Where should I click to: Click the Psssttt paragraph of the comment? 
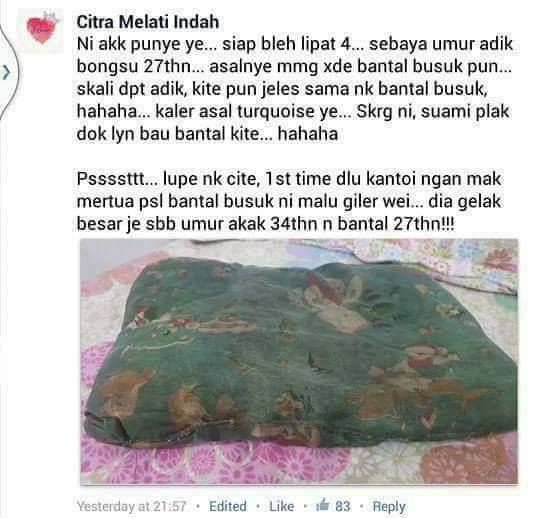pos(289,201)
